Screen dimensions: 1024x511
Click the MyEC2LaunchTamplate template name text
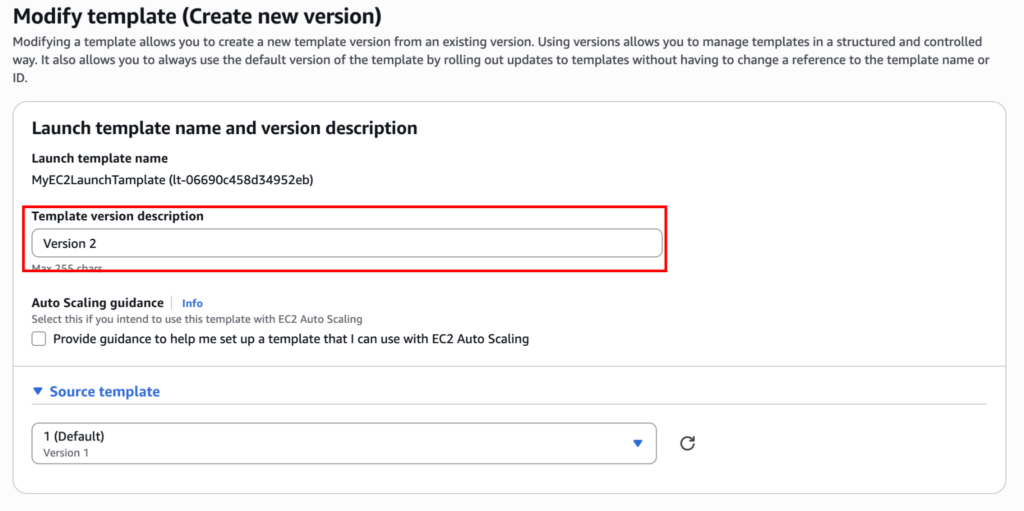click(x=98, y=180)
